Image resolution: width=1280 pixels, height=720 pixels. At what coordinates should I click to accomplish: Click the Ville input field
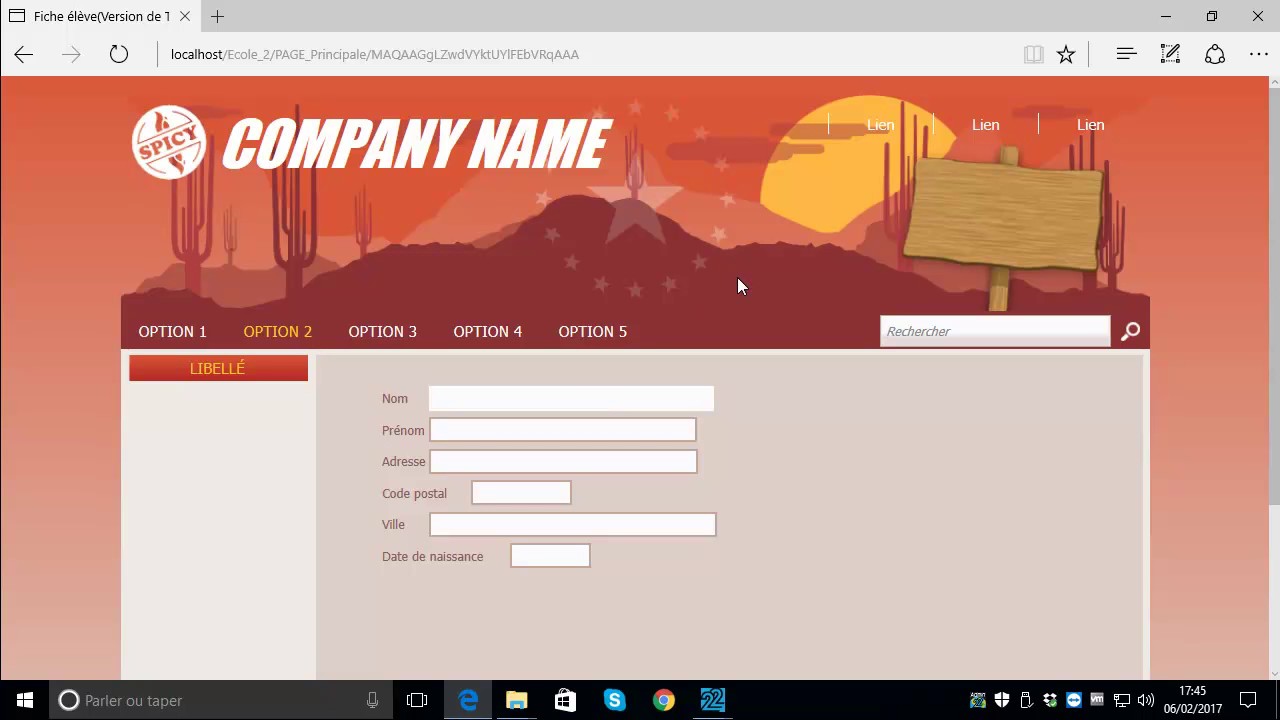(573, 524)
